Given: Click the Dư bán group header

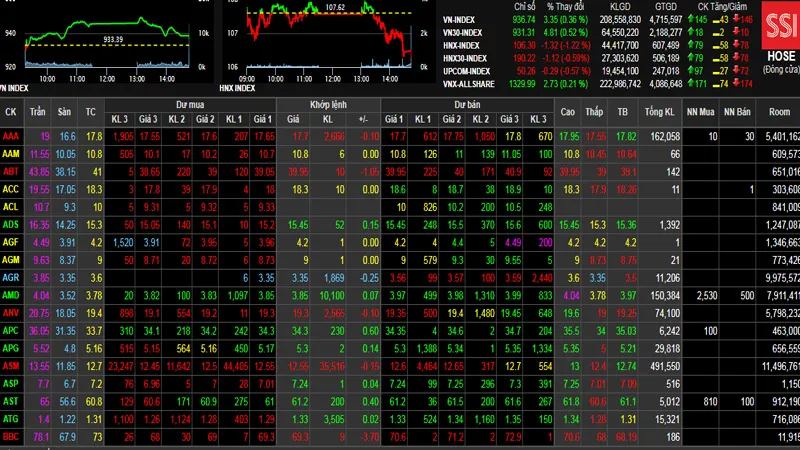Looking at the screenshot, I should click(x=467, y=105).
